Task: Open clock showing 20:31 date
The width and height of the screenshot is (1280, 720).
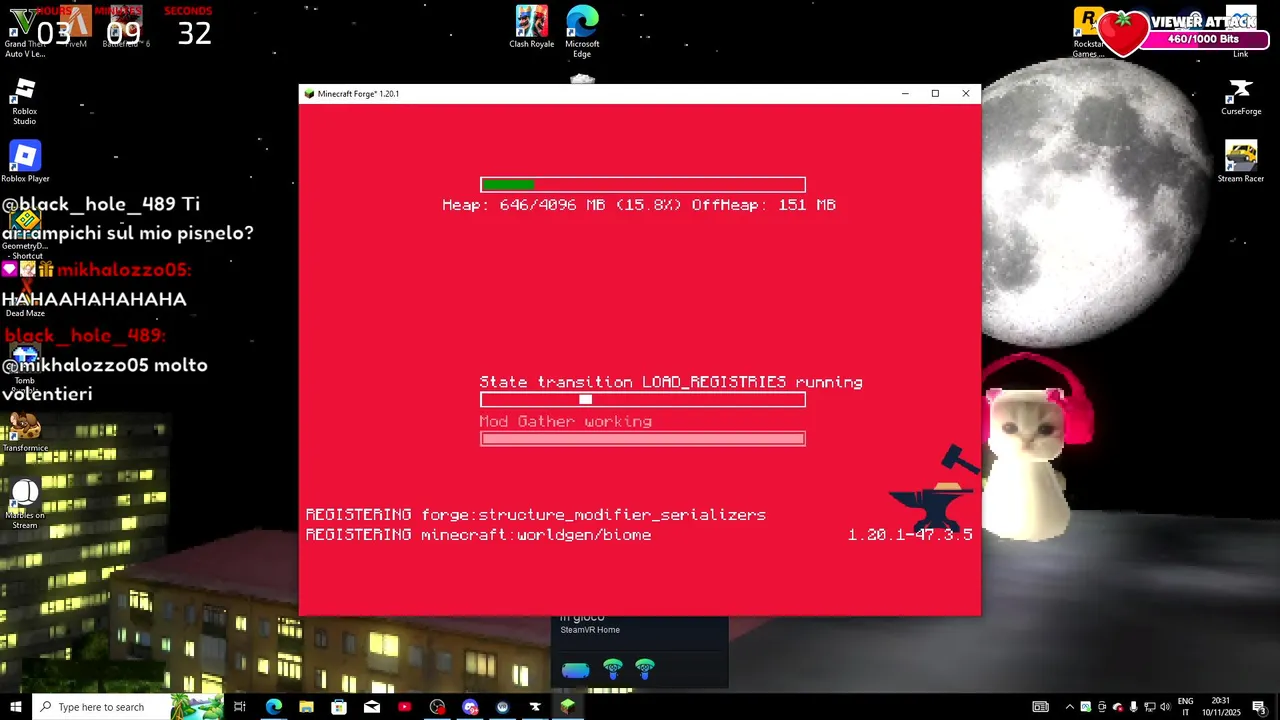Action: 1221,707
